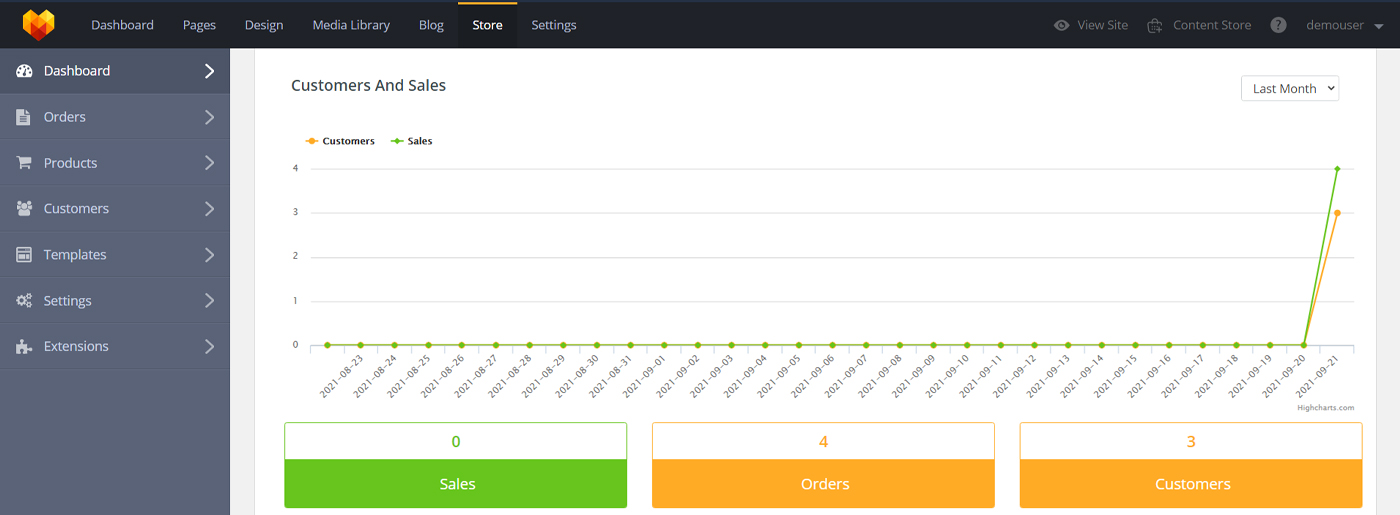
Task: Click the Orders document icon in sidebar
Action: click(24, 117)
